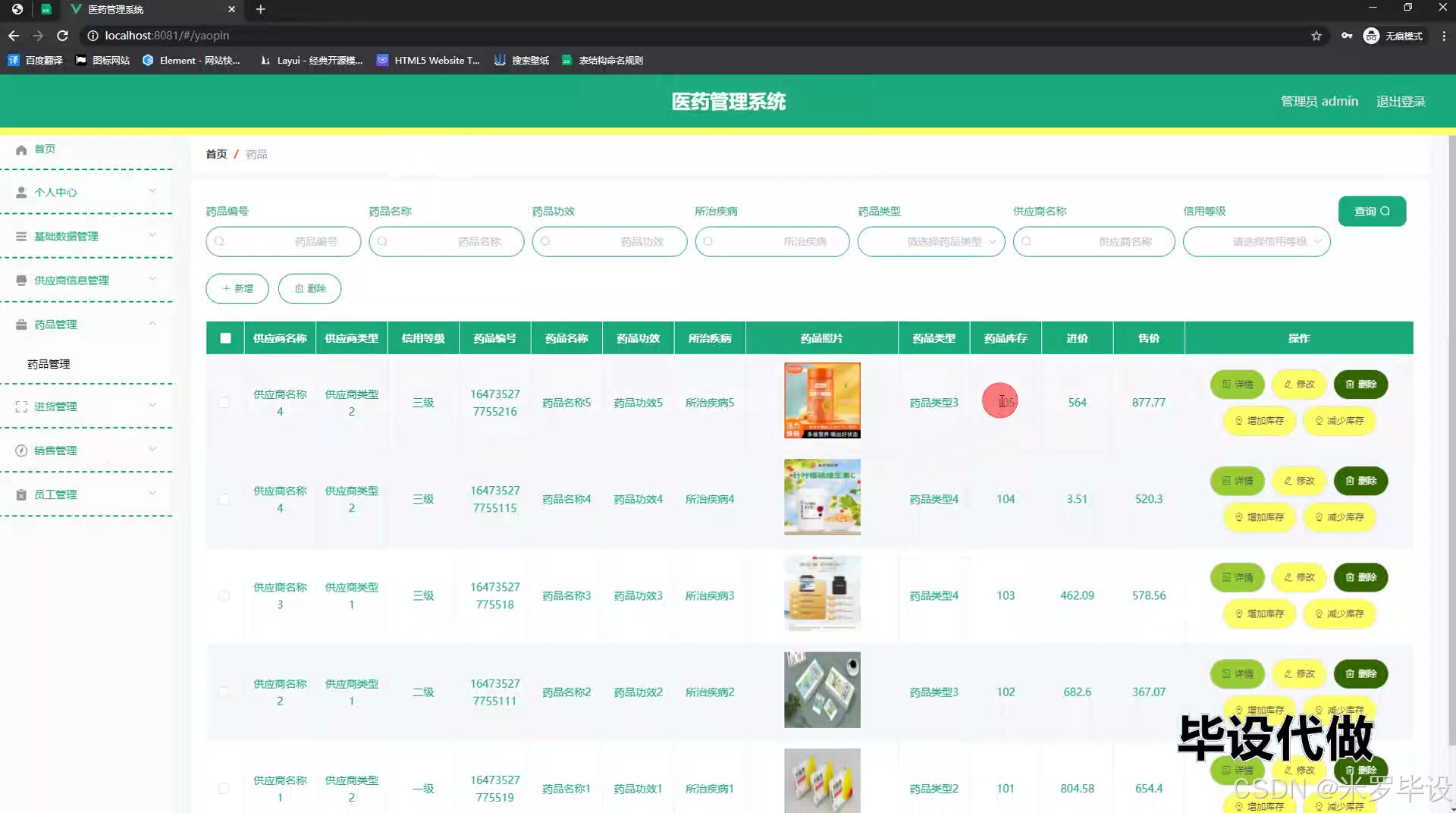Click 增加库存 for 药品名称5

[1260, 421]
